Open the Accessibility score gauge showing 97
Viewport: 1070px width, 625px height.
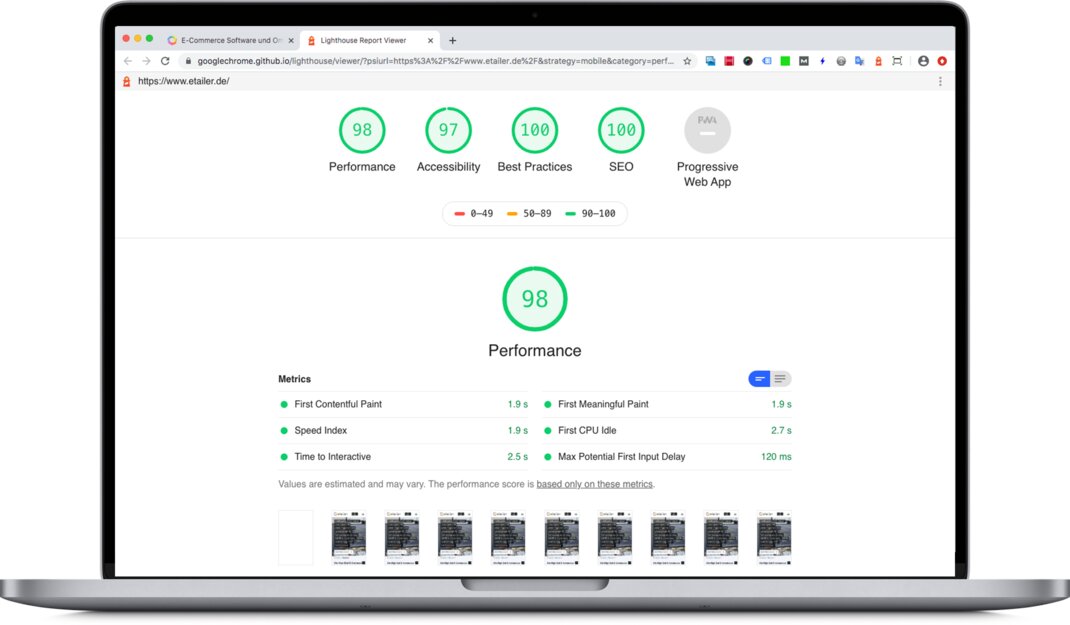coord(448,131)
